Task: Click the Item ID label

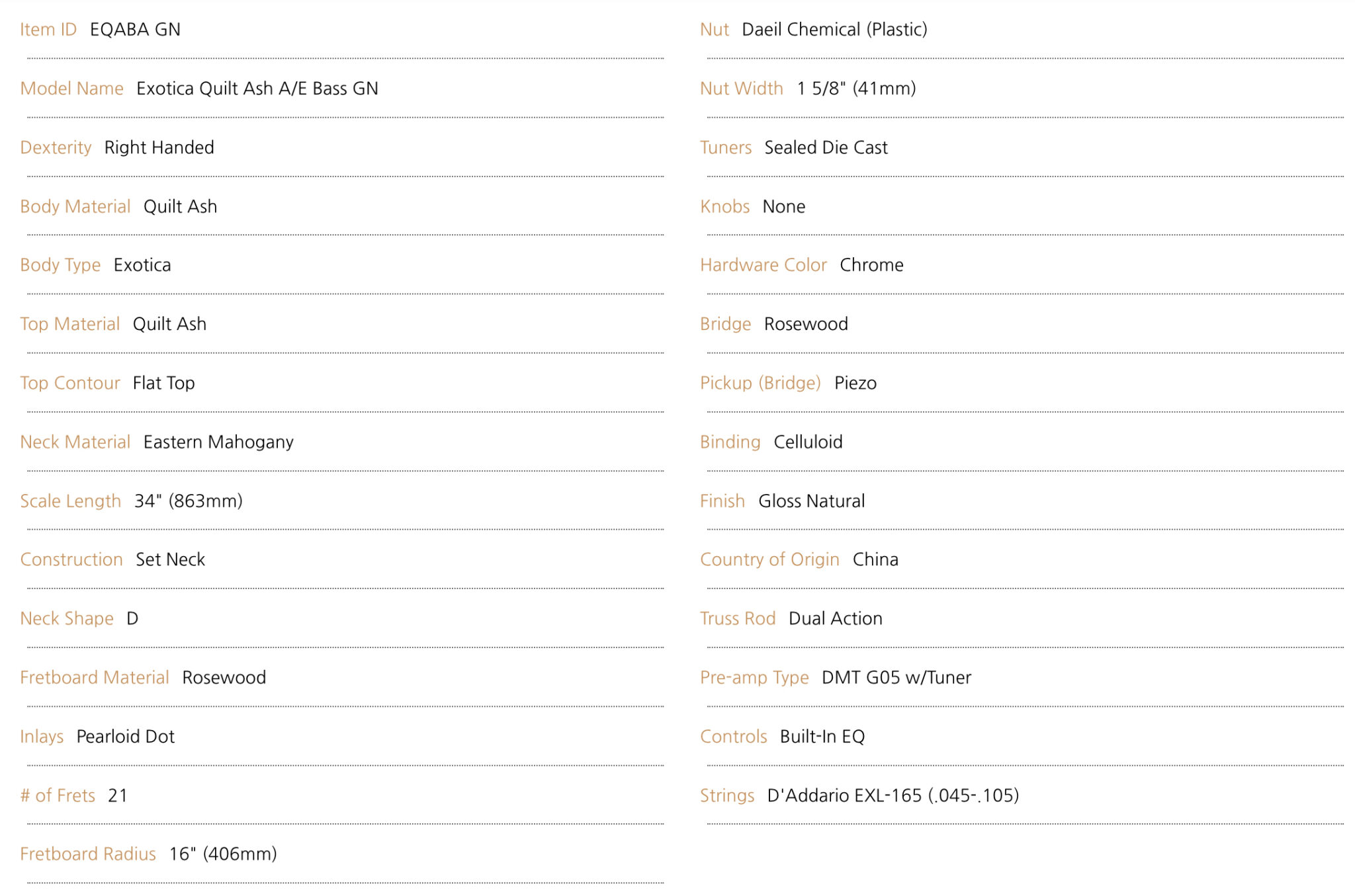Action: 48,29
